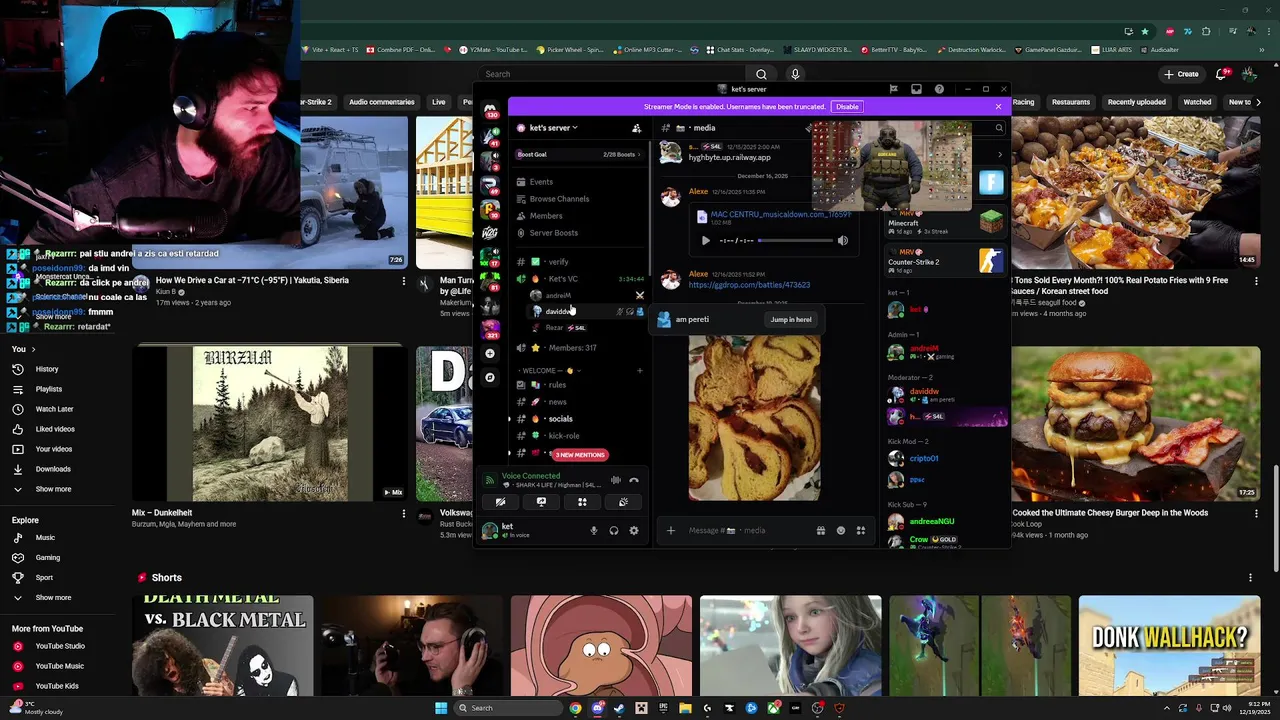Open the voice activities launcher icon
Viewport: 1280px width, 720px height.
582,502
